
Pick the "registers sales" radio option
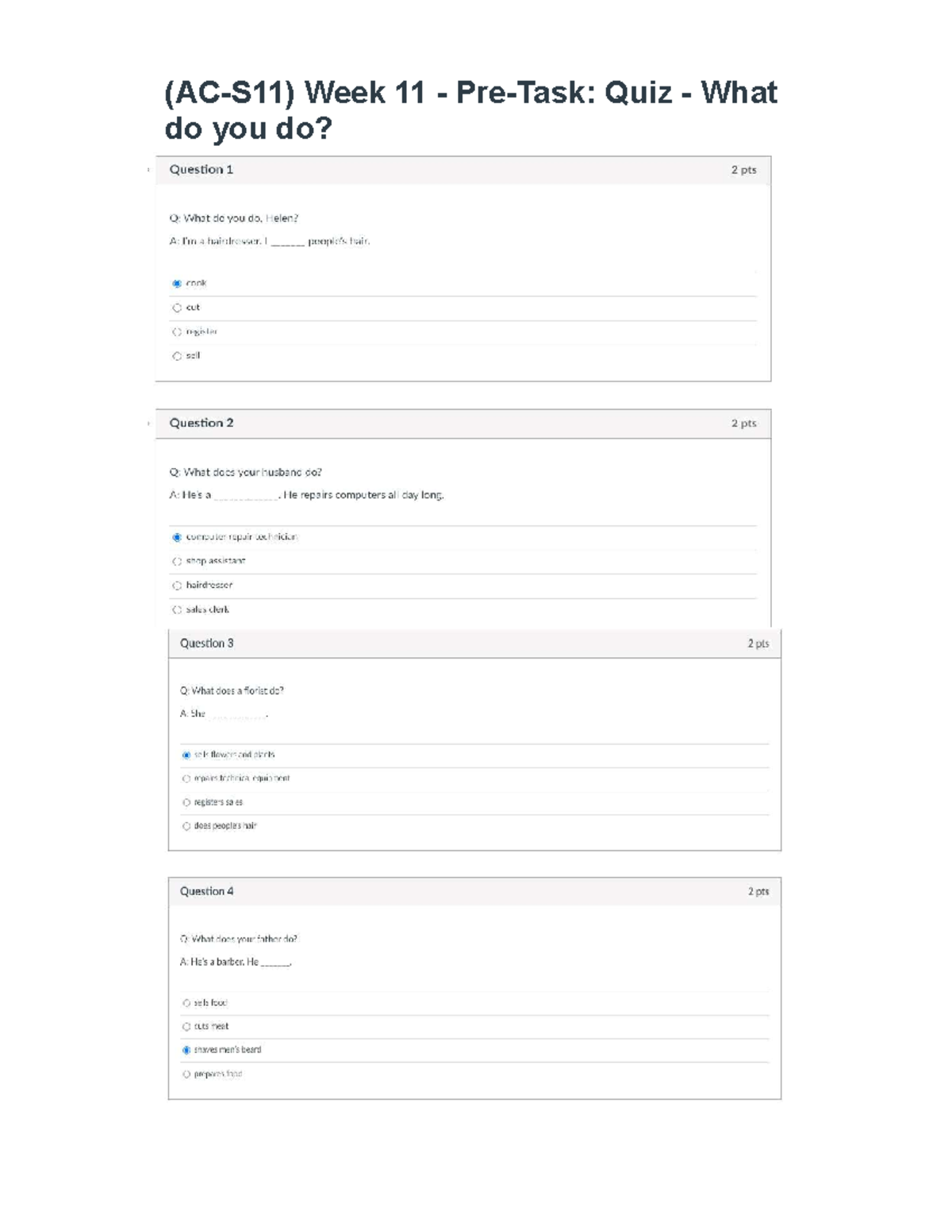(186, 803)
